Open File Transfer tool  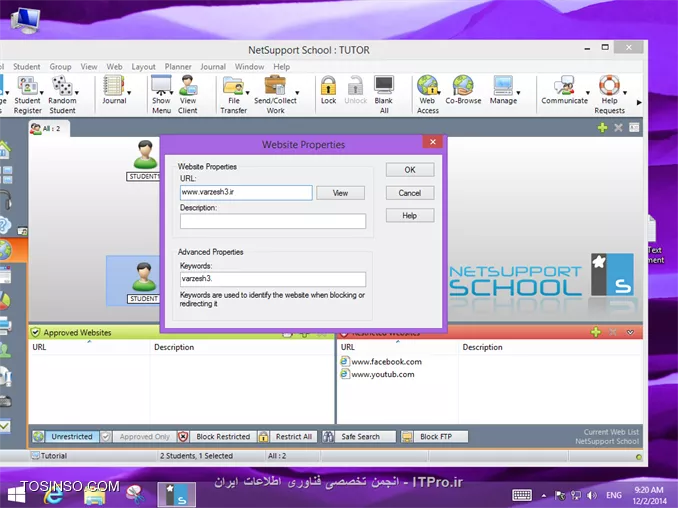coord(233,94)
